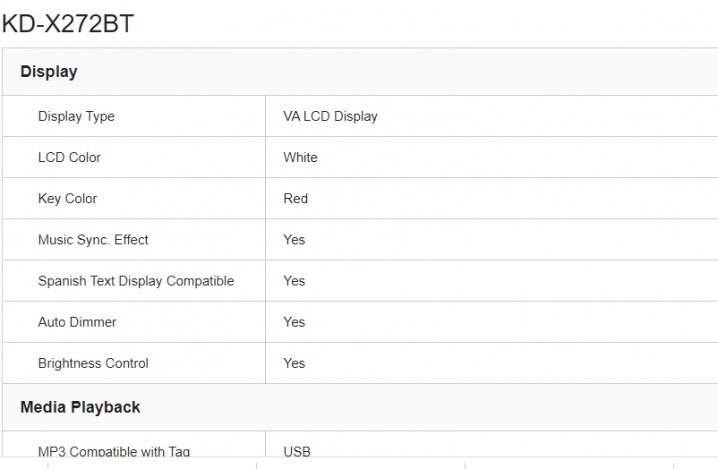Select the Red key color value

295,198
